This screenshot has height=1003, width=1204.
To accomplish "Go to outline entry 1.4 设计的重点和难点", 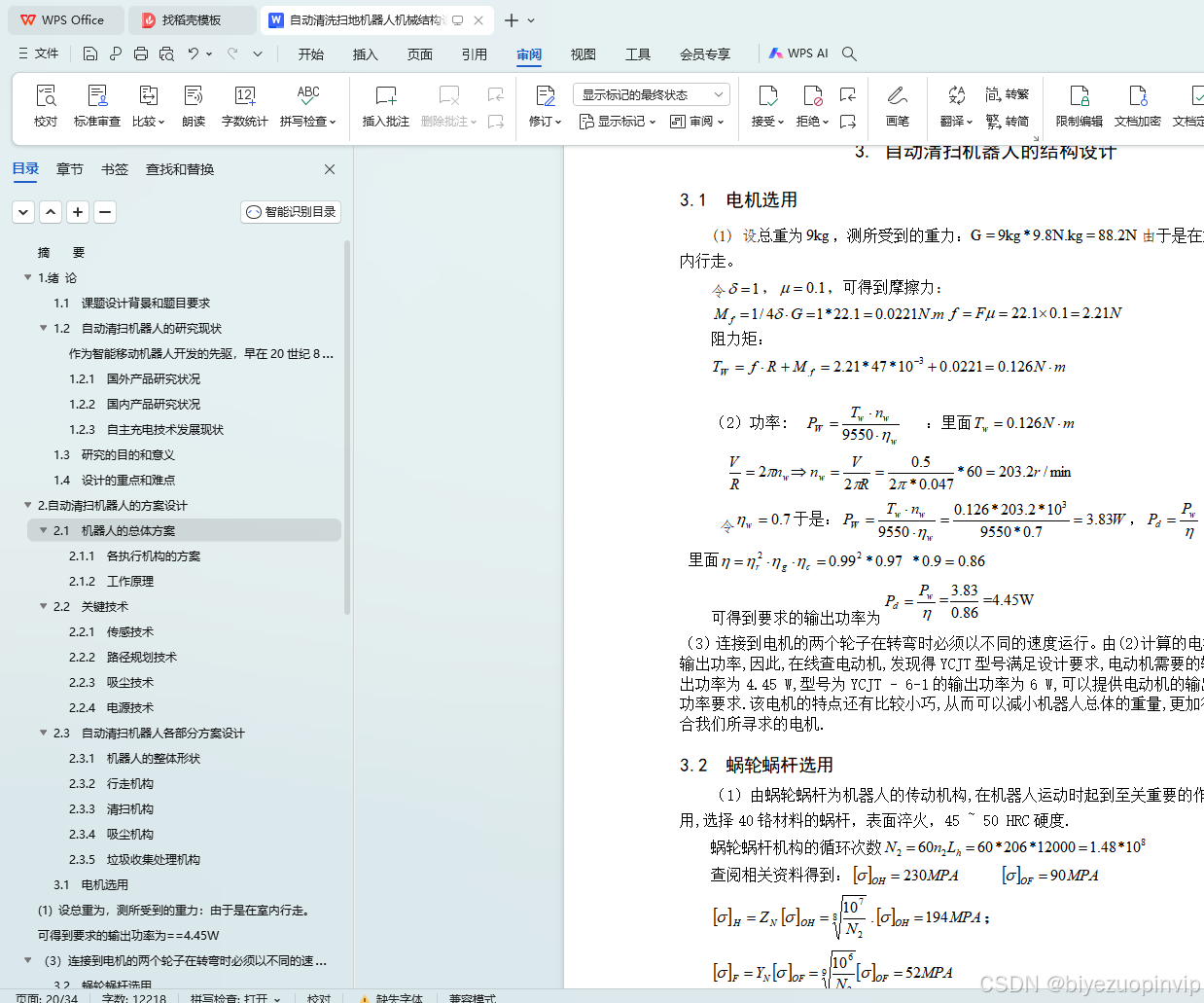I will point(114,480).
